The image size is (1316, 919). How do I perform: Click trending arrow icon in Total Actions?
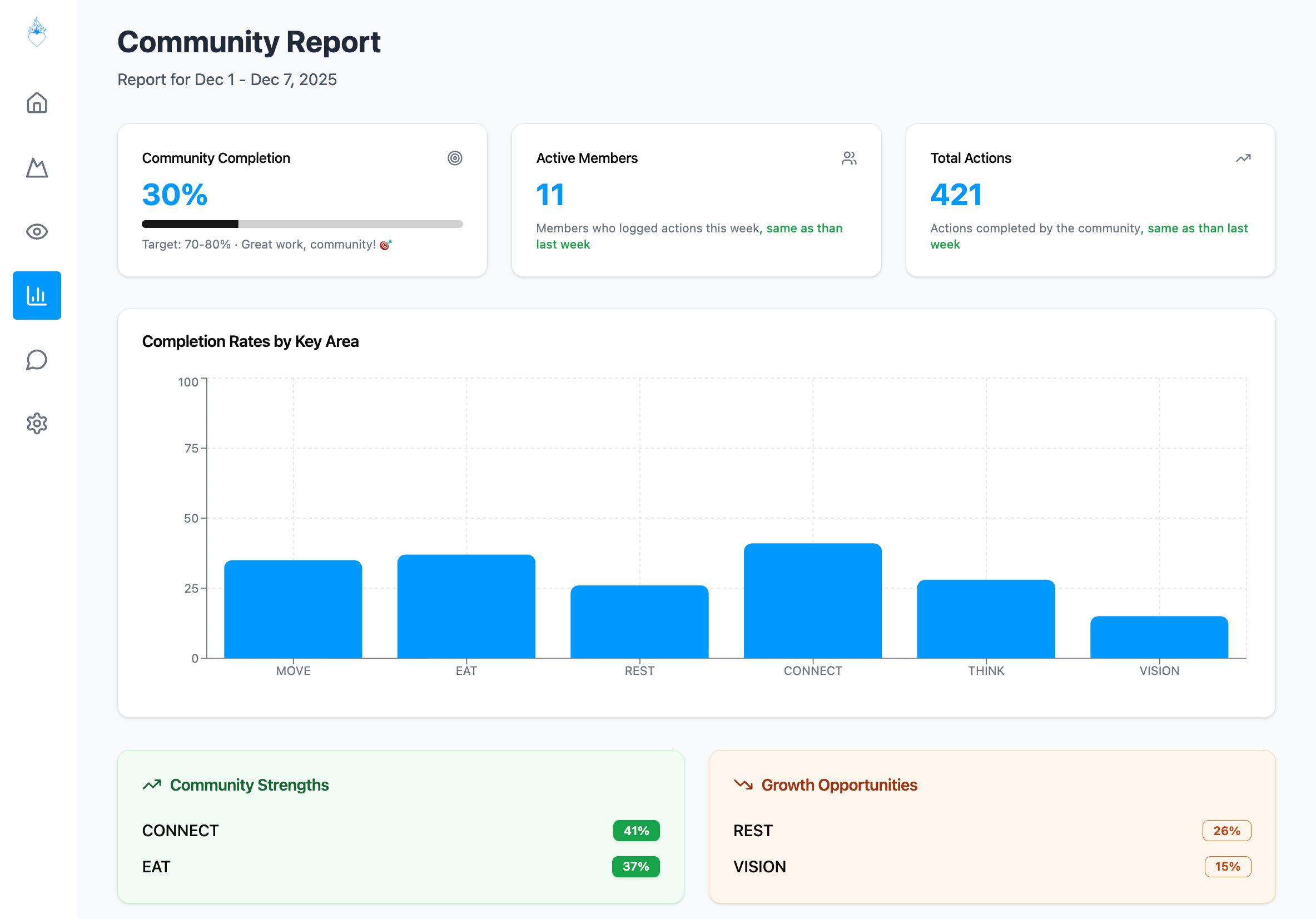tap(1243, 158)
